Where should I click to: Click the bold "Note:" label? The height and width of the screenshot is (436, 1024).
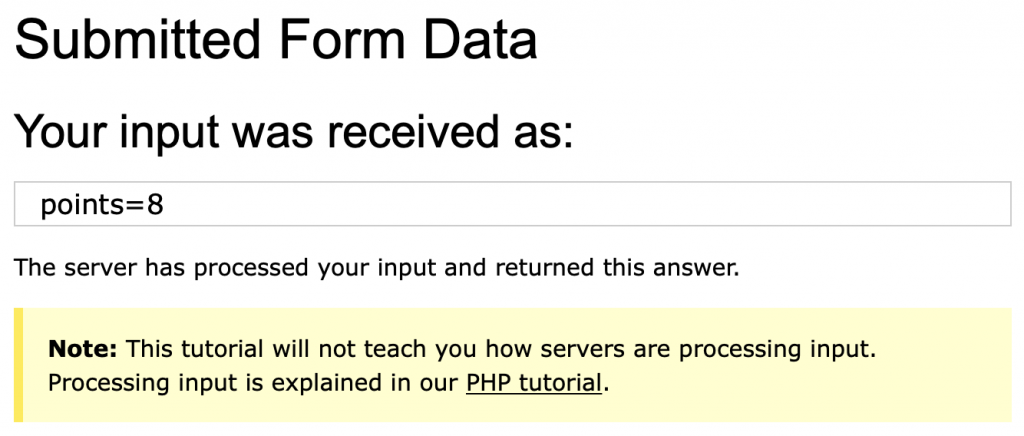click(83, 350)
